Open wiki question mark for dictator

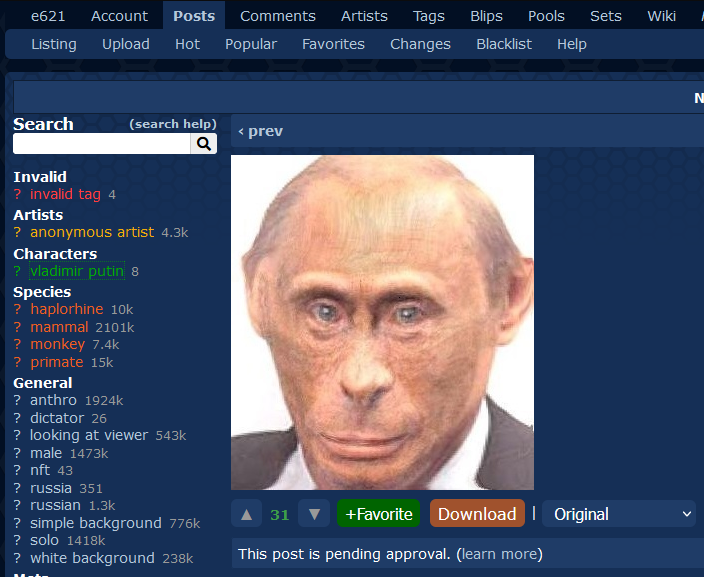tap(17, 418)
